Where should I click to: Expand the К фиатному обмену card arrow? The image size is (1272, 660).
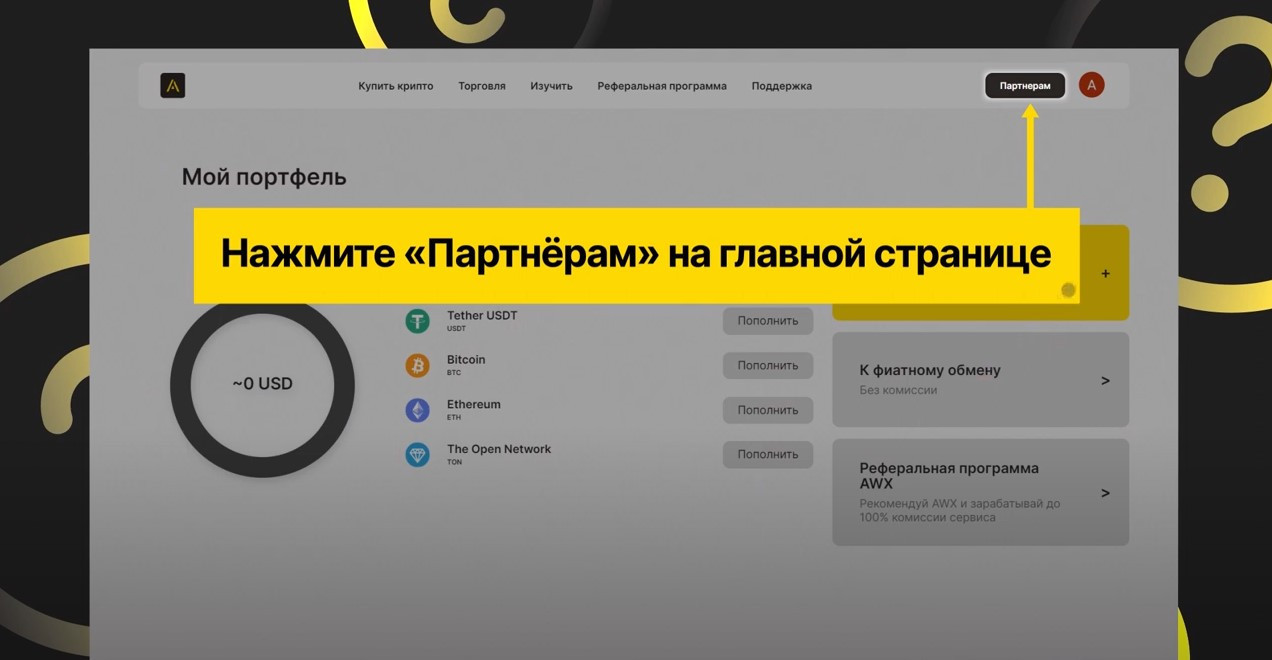pyautogui.click(x=1105, y=381)
